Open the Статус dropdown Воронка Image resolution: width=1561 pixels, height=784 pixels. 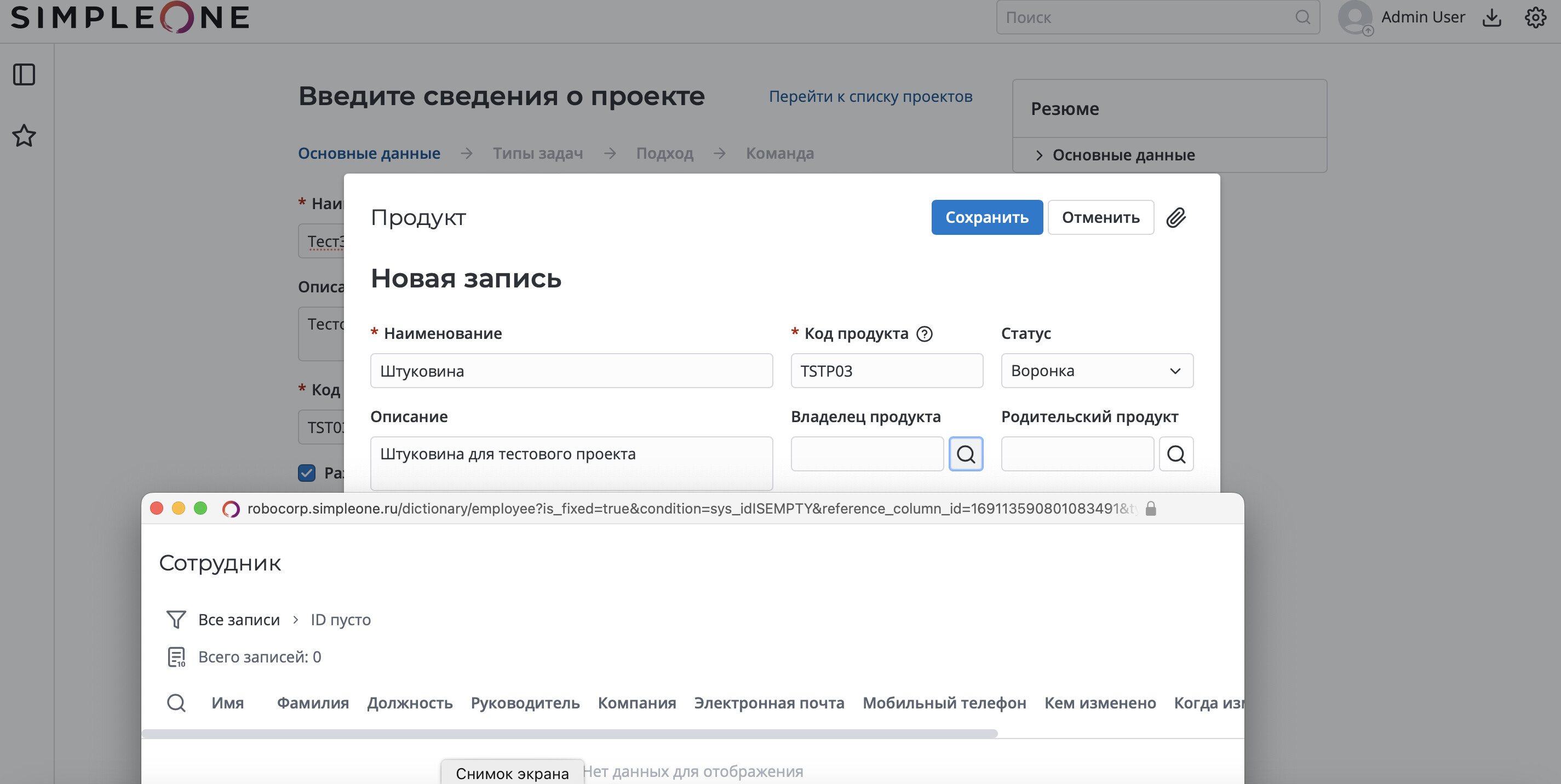tap(1097, 371)
